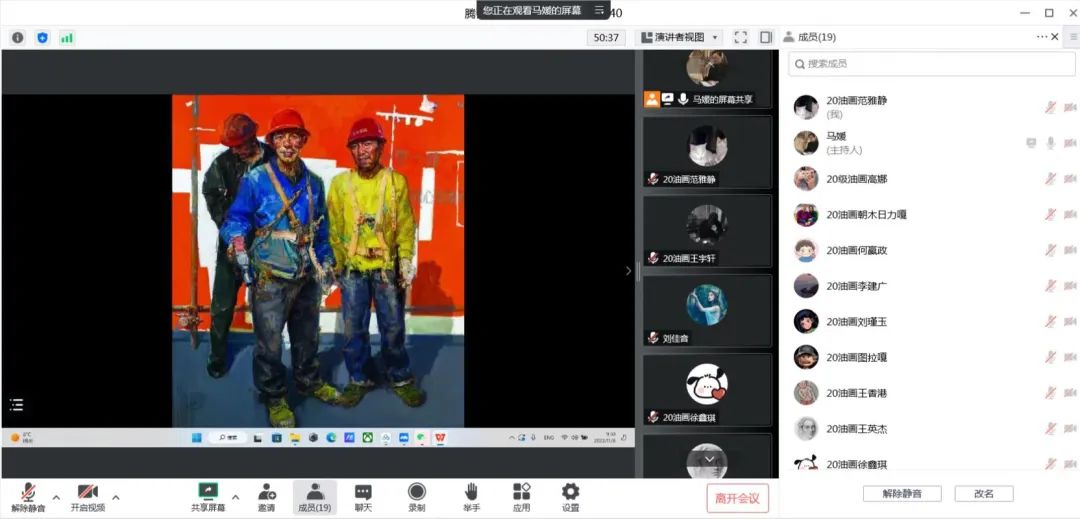Click camera icon in 马媛 row
Image resolution: width=1080 pixels, height=519 pixels.
pos(1070,142)
